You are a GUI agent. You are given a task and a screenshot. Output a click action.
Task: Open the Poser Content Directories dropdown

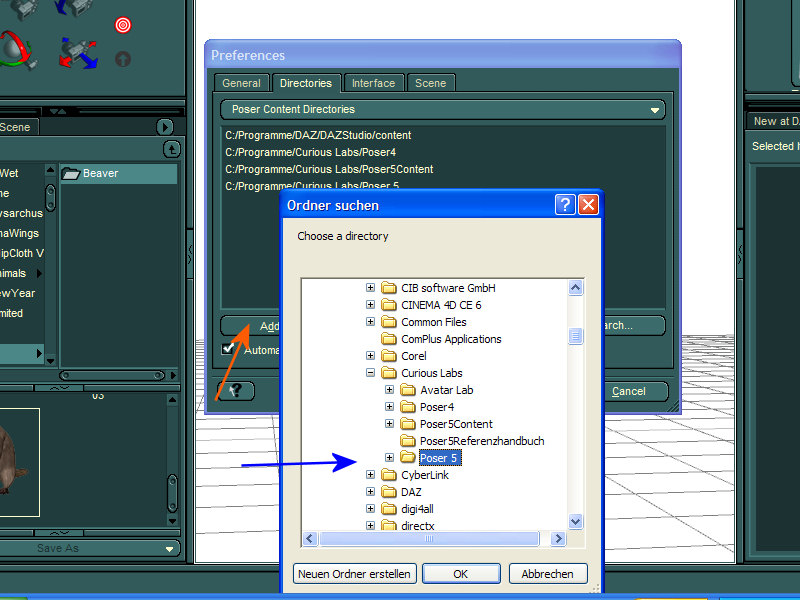(443, 110)
